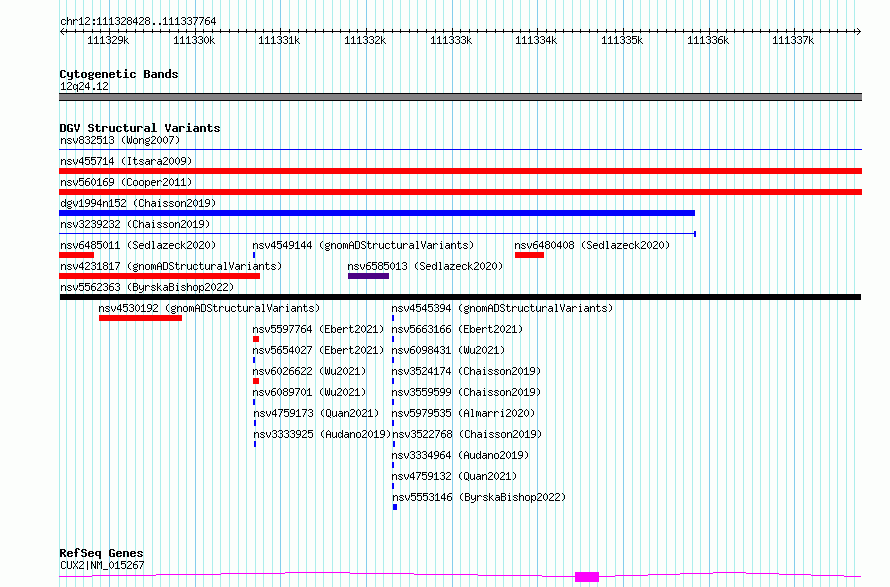Open variant nsv6026622 (Wu2021)
890x587 pixels.
309,371
